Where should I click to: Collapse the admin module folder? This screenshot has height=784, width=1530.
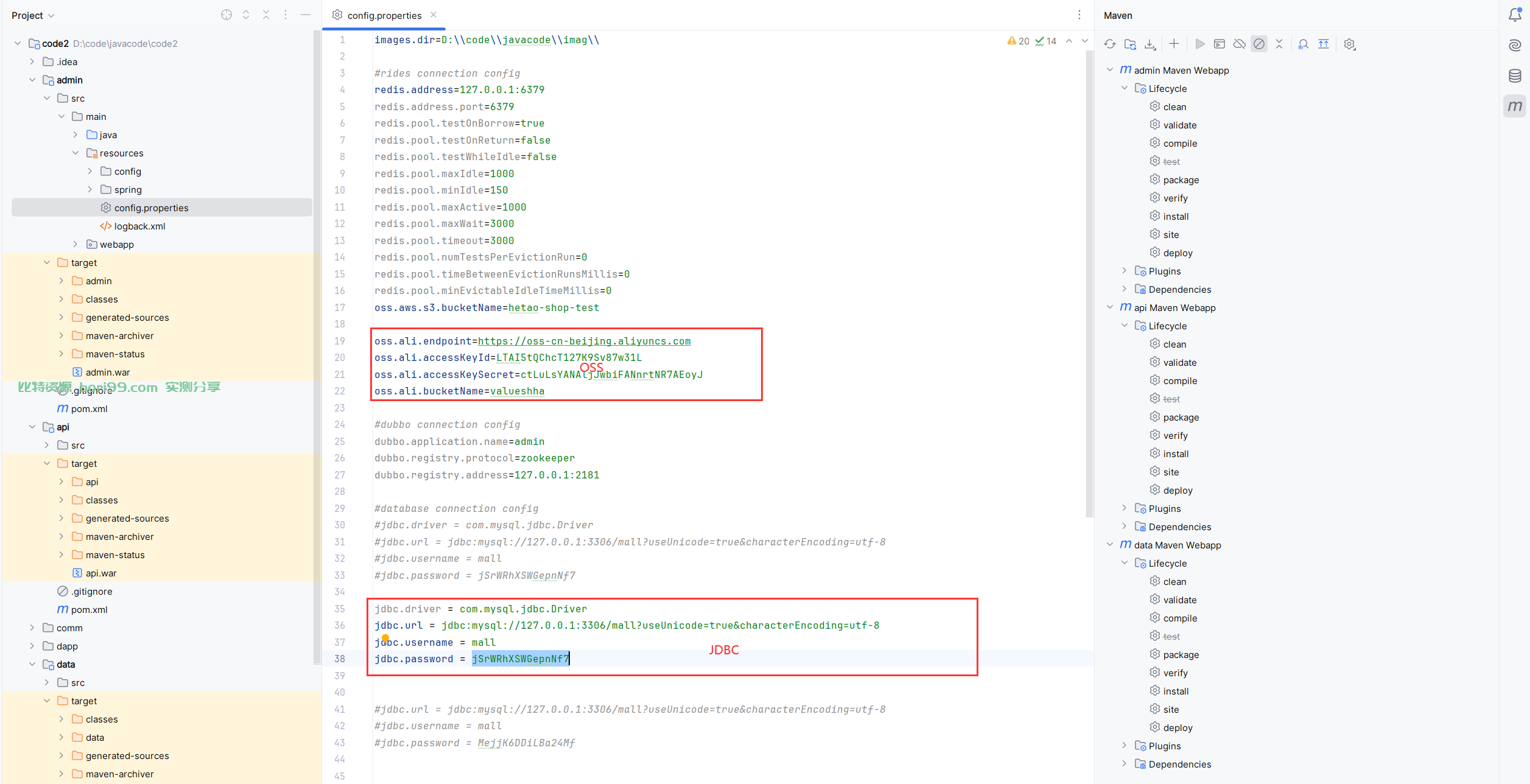coord(32,80)
